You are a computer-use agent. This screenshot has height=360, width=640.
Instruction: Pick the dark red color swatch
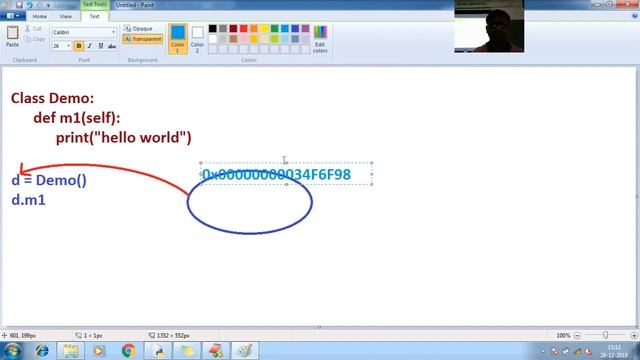[x=233, y=29]
